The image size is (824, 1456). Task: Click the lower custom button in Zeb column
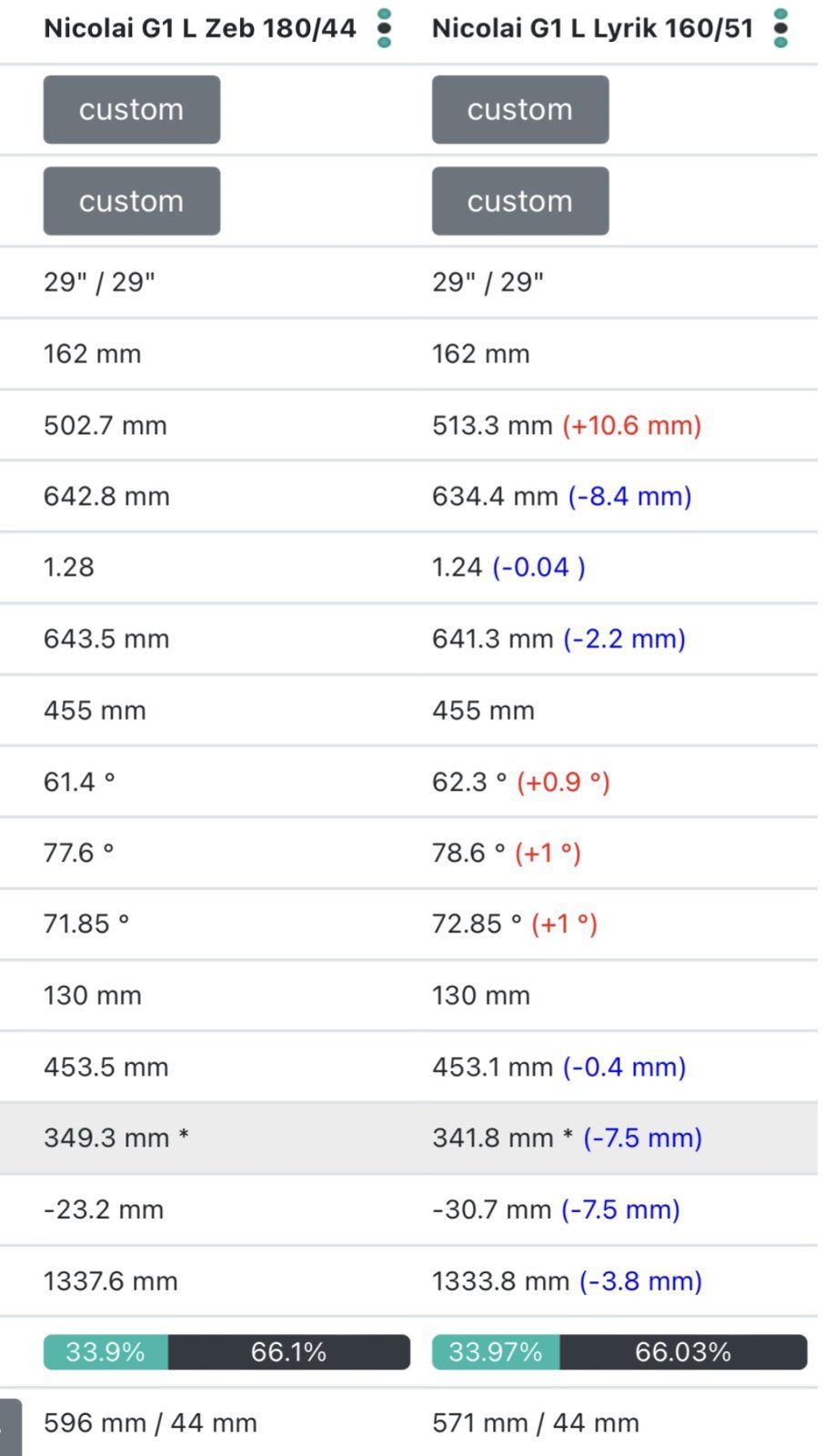[132, 201]
